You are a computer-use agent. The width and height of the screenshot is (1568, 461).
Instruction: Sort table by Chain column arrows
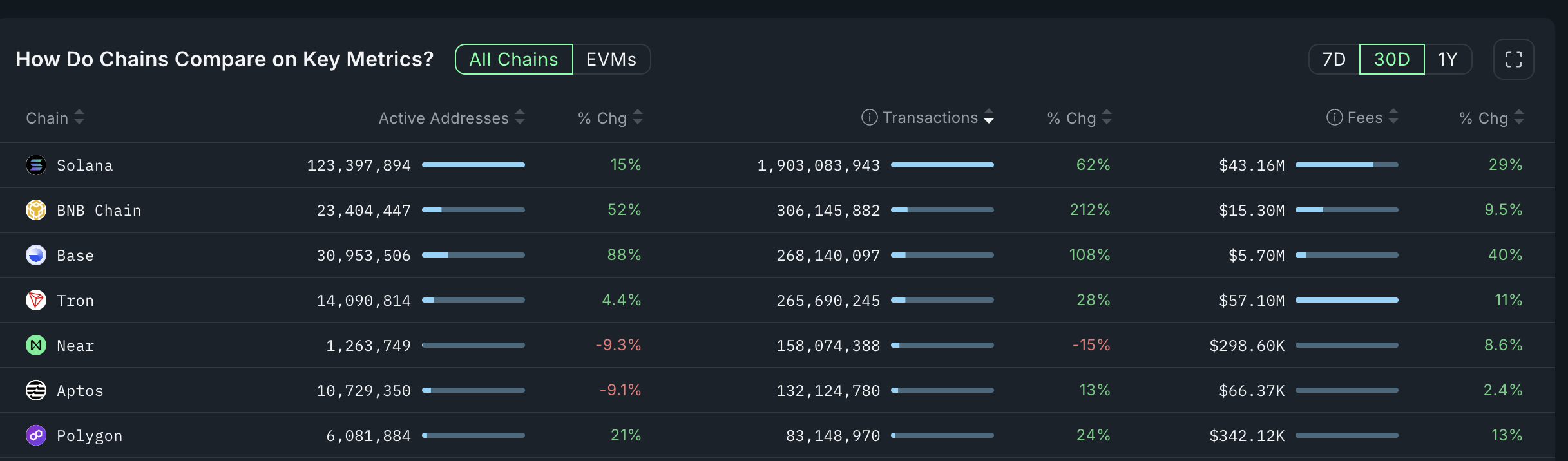pyautogui.click(x=79, y=117)
